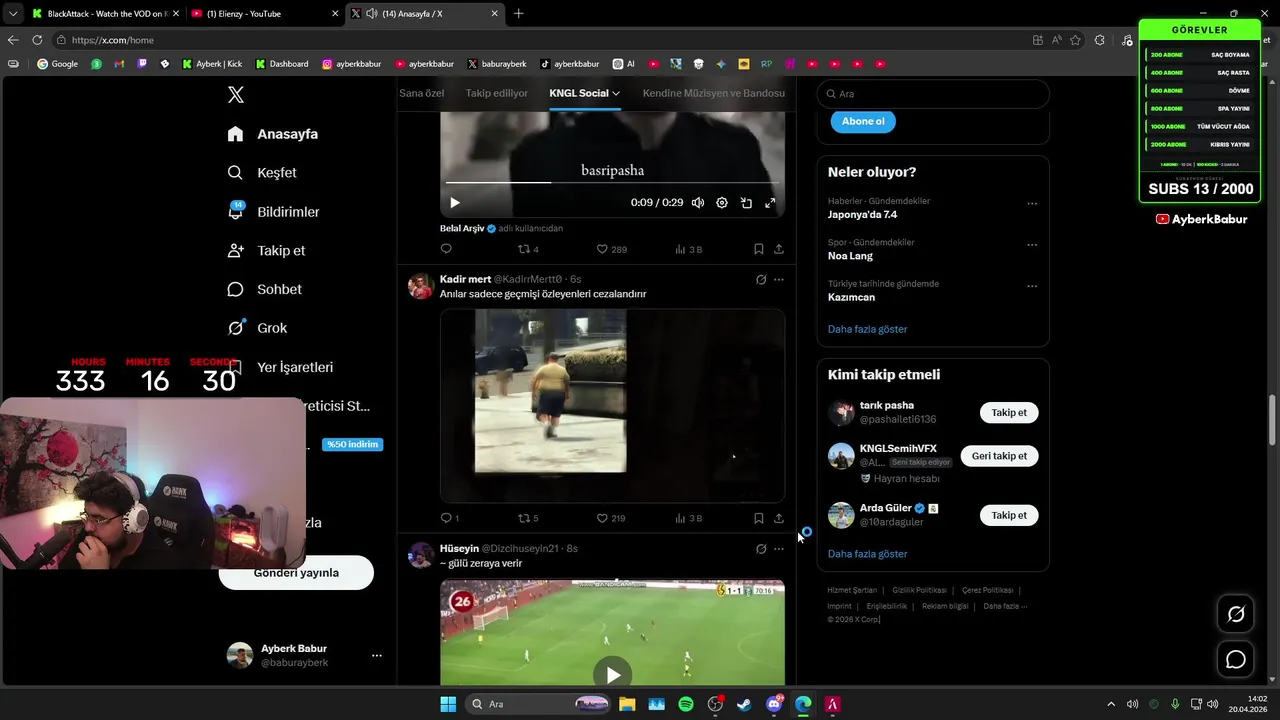Open Keşfet search page in sidebar

tap(262, 172)
